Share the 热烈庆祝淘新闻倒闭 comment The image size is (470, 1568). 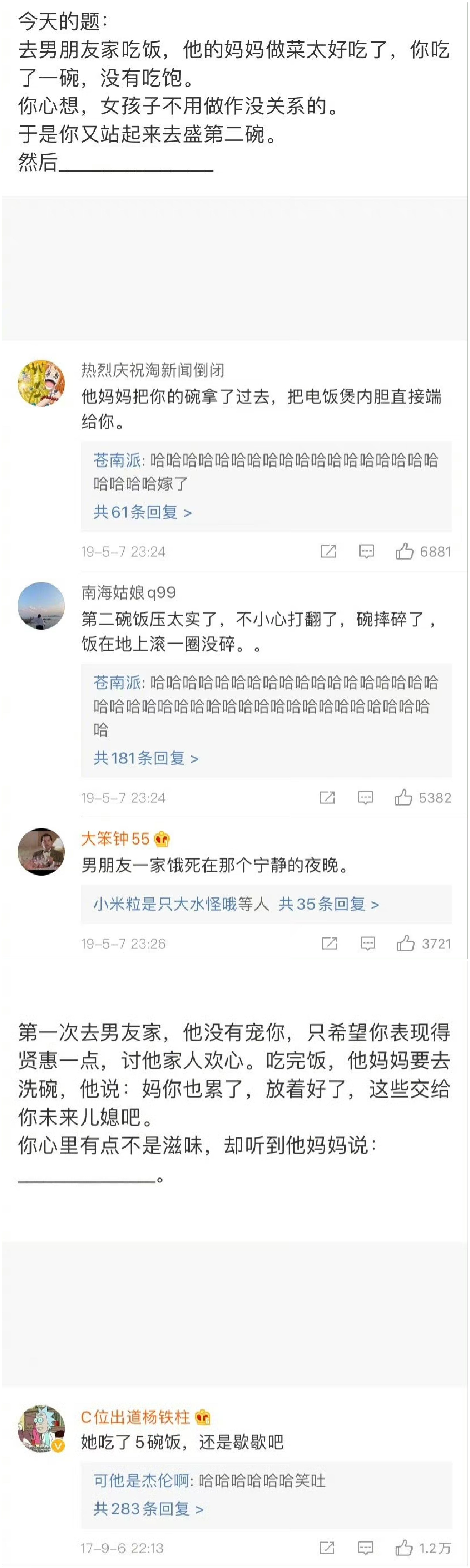click(328, 551)
